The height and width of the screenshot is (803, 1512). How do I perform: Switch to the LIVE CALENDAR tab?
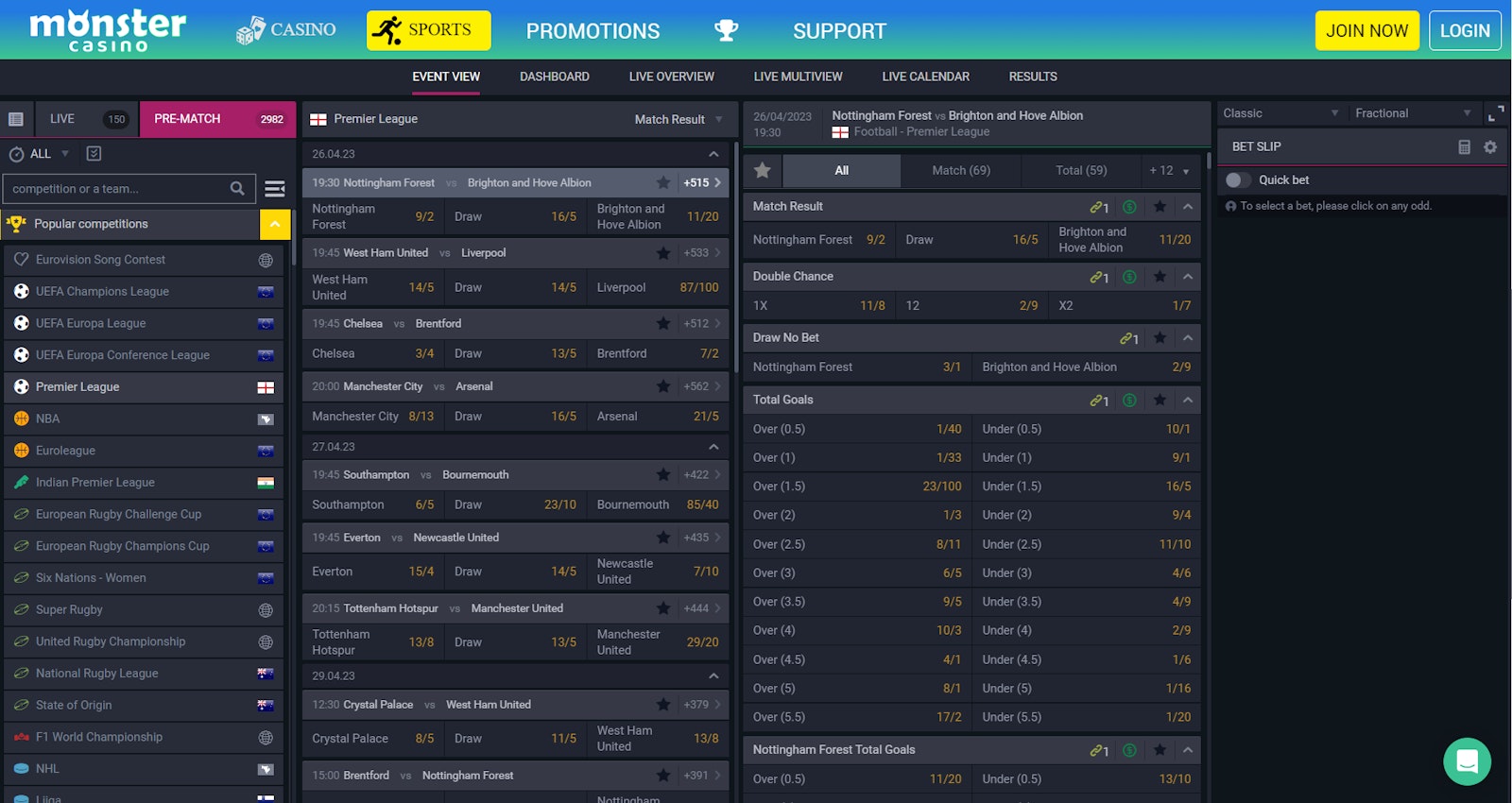point(925,77)
